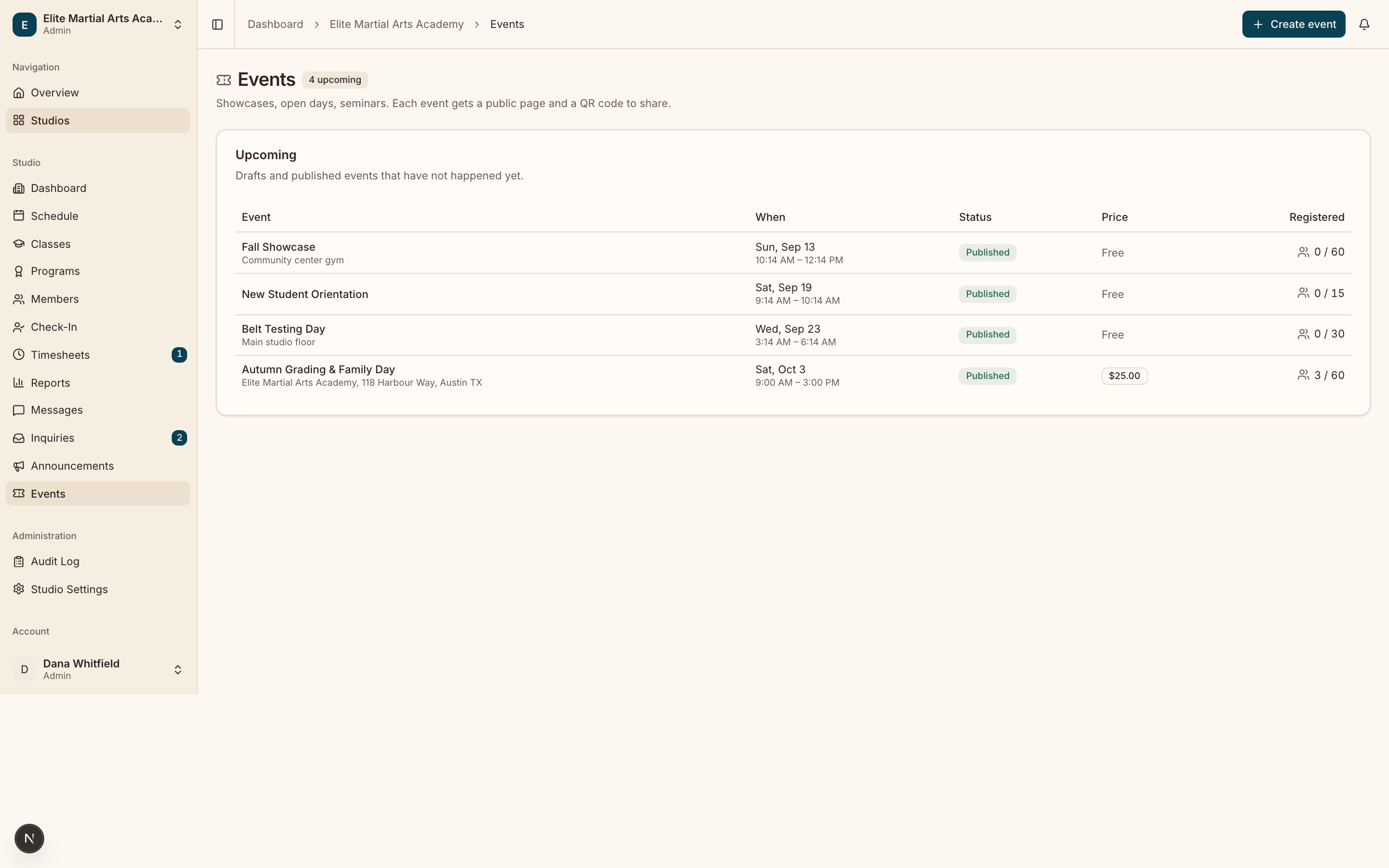This screenshot has width=1389, height=868.
Task: Open Timesheets in the sidebar
Action: point(97,355)
